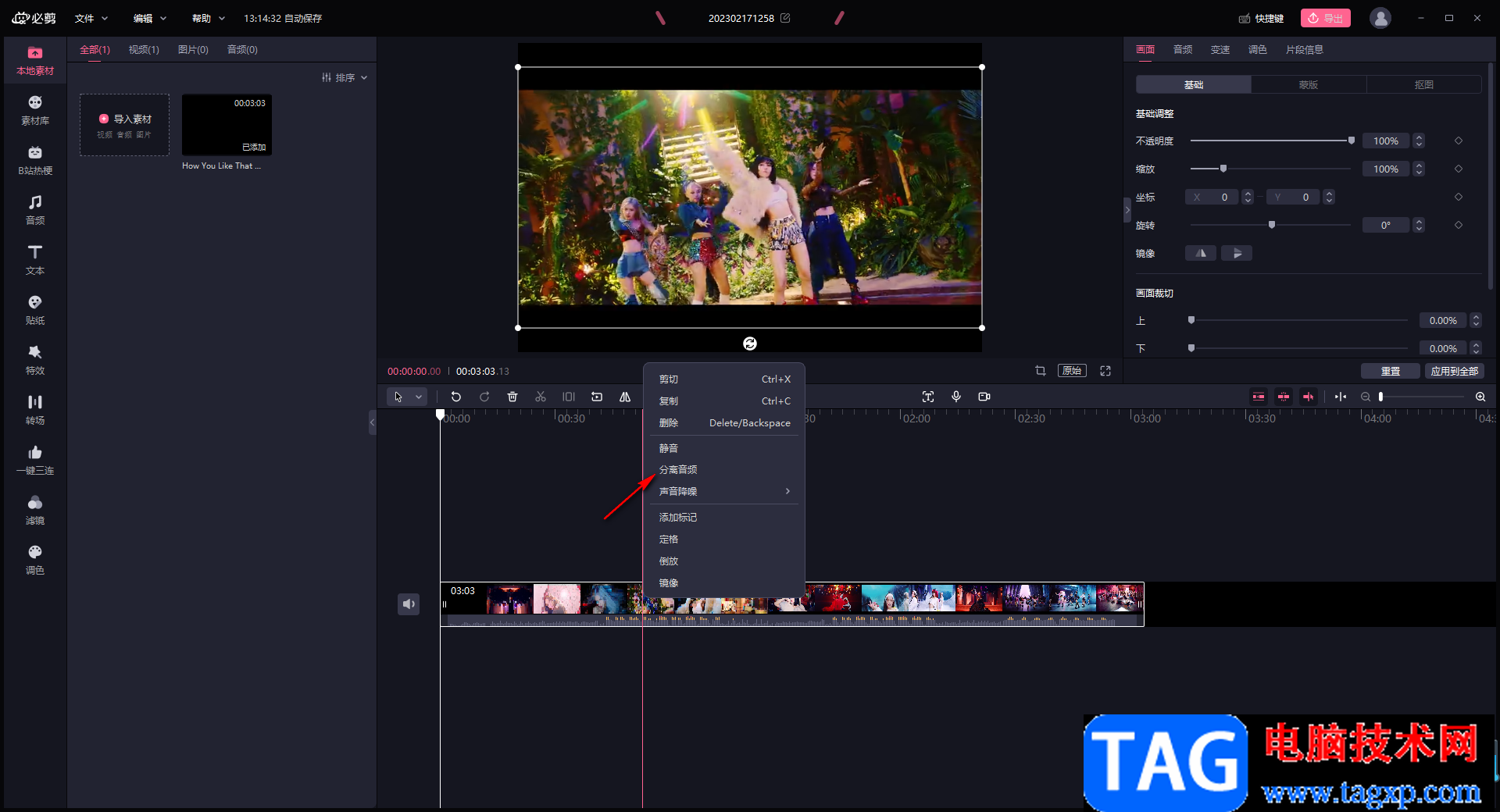This screenshot has height=812, width=1500.
Task: Click the project title 202302171258 edit icon
Action: tap(785, 17)
